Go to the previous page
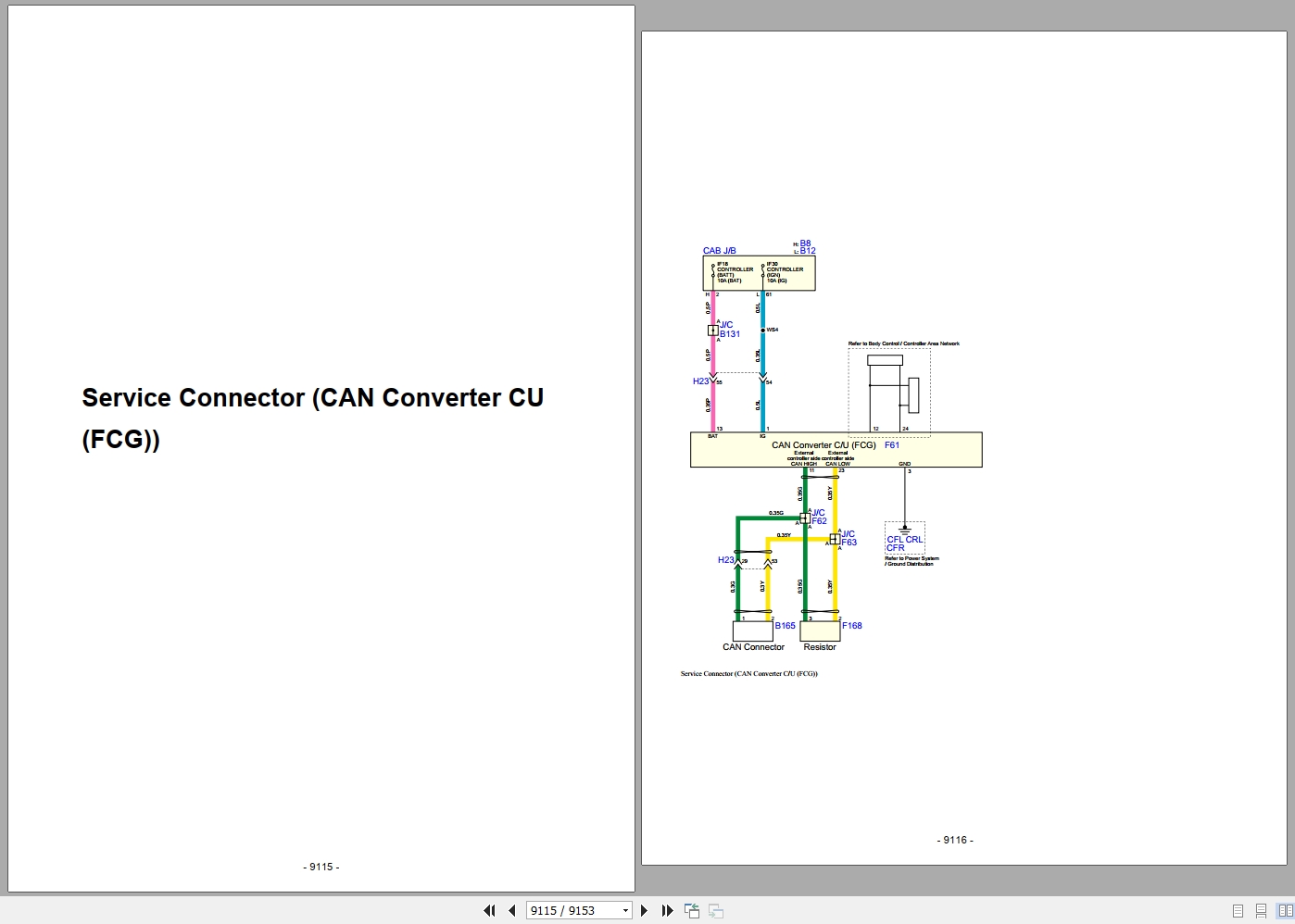 [x=511, y=911]
